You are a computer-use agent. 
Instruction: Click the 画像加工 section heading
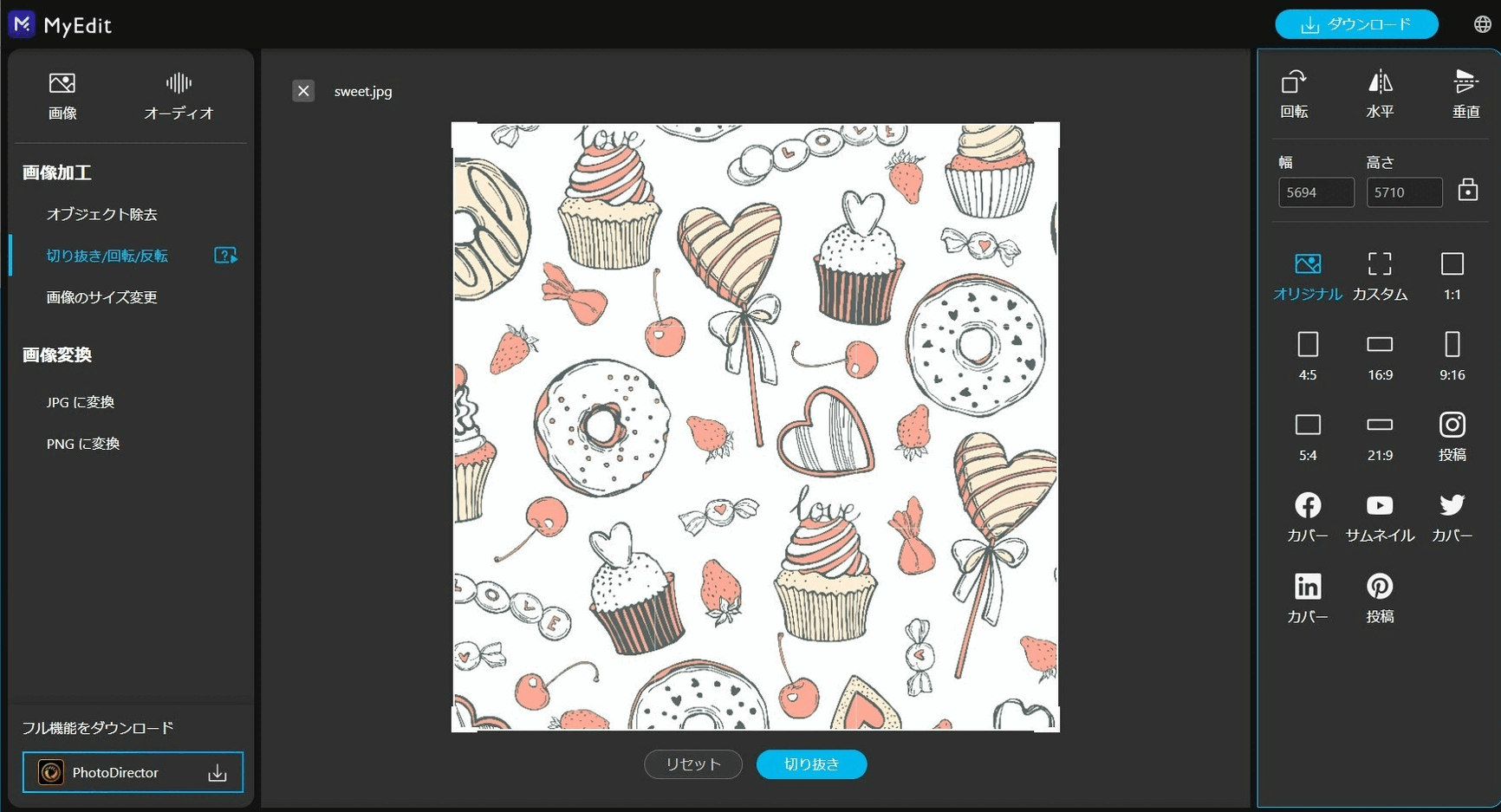pyautogui.click(x=56, y=172)
